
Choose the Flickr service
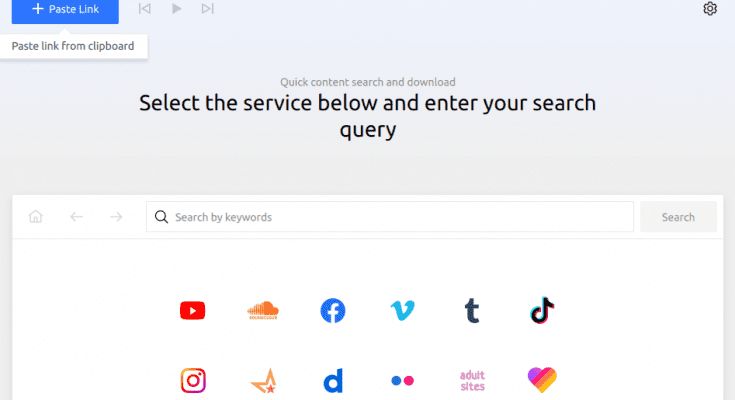coord(402,381)
